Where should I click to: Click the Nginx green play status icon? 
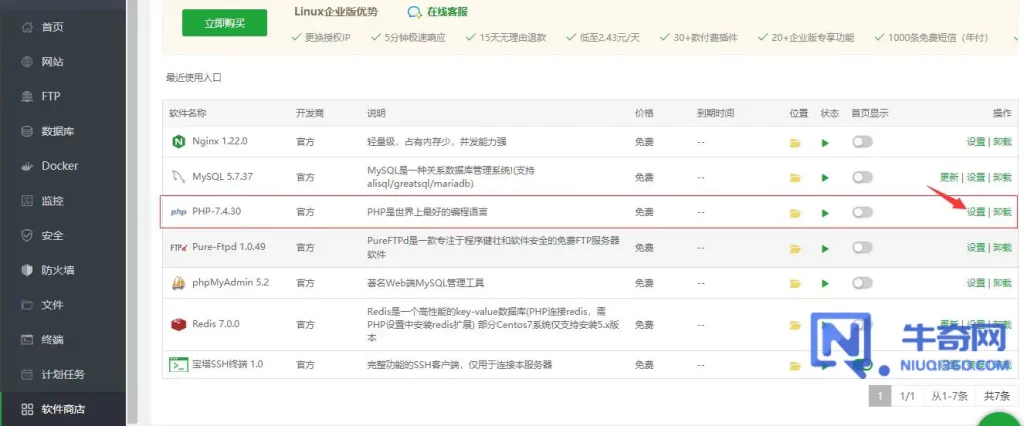coord(825,142)
